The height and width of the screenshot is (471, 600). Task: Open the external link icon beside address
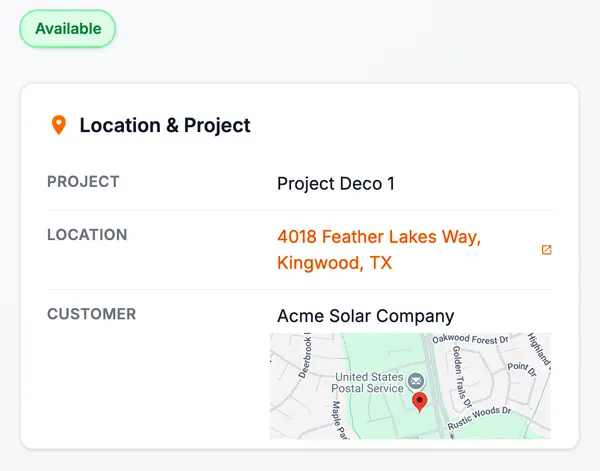tap(546, 250)
